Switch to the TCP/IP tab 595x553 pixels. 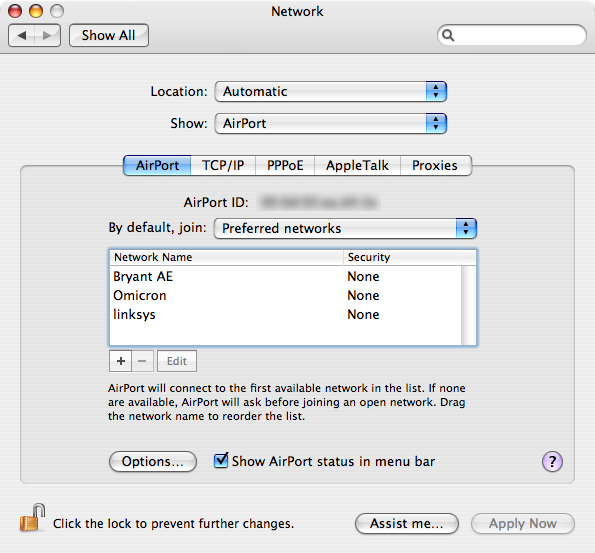coord(223,165)
